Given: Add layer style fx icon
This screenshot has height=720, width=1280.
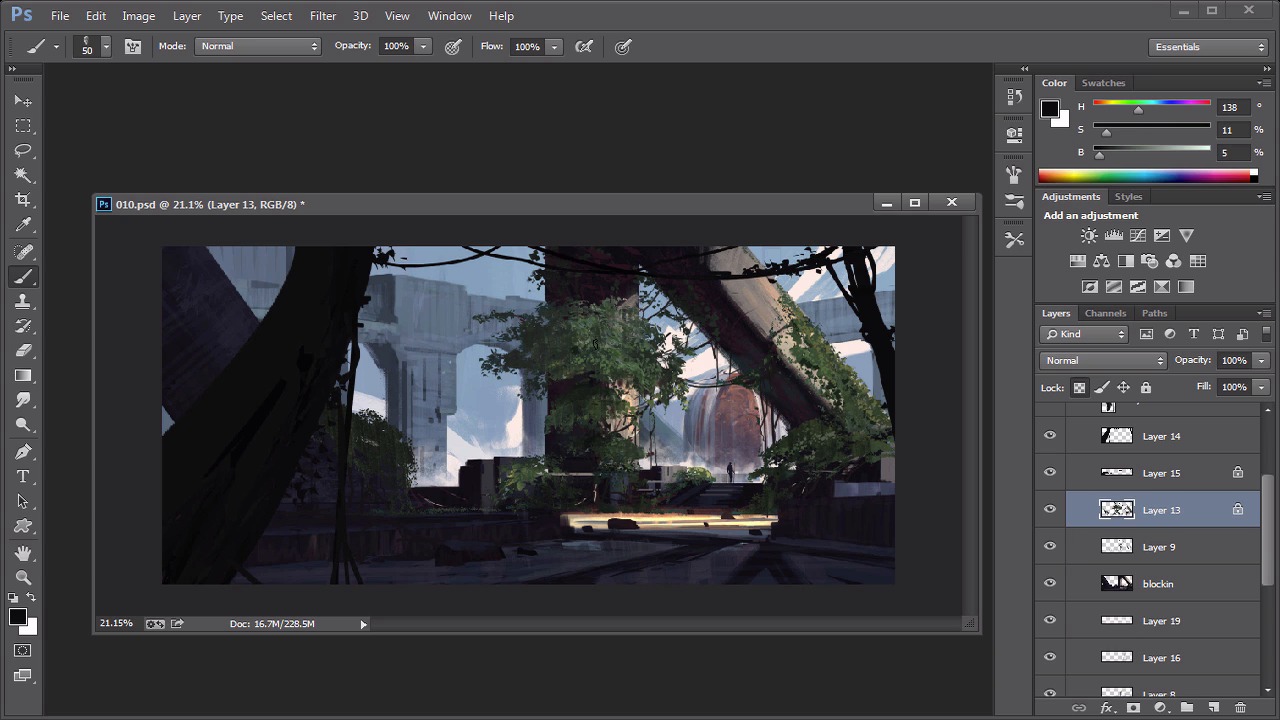Looking at the screenshot, I should point(1106,708).
